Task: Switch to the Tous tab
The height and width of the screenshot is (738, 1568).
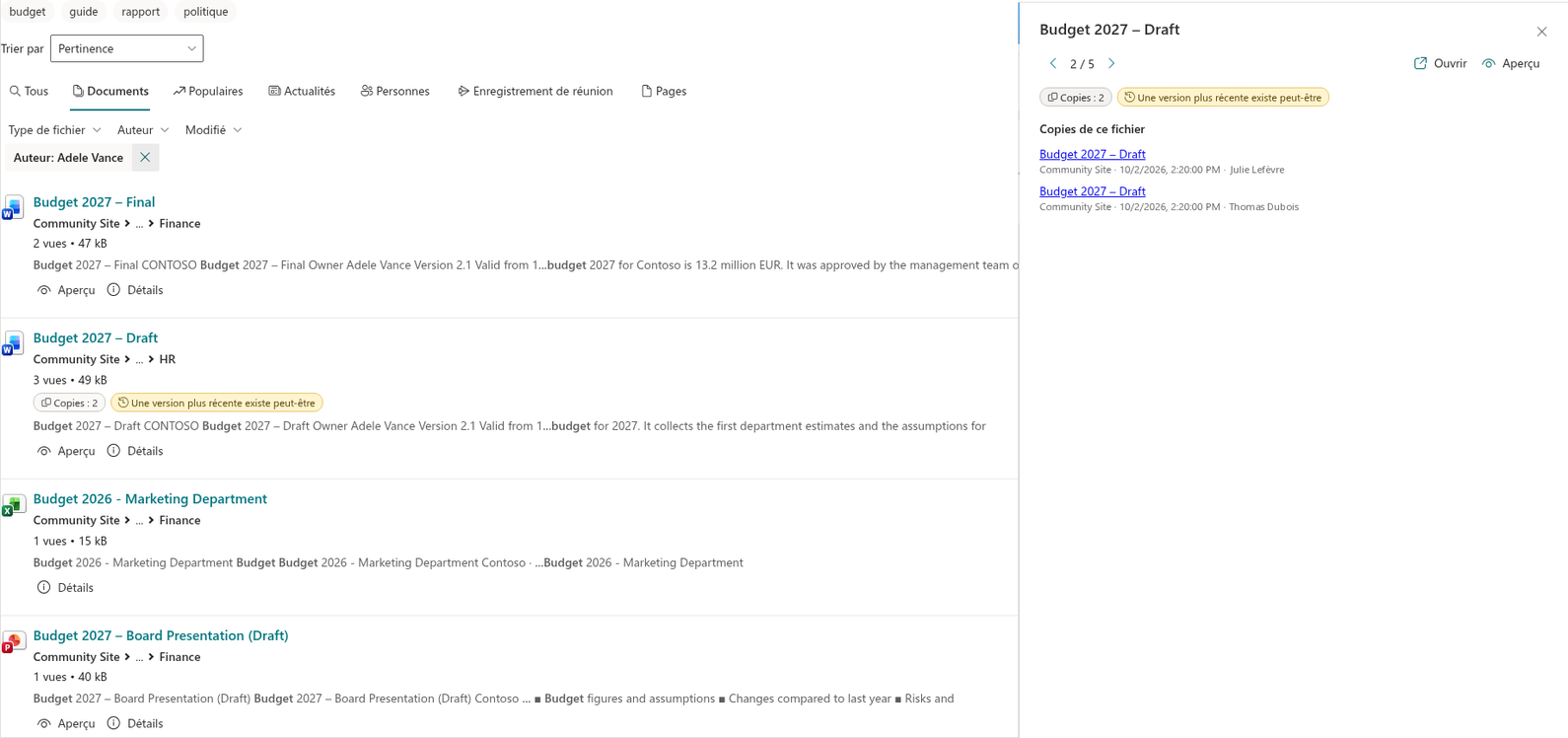Action: 29,91
